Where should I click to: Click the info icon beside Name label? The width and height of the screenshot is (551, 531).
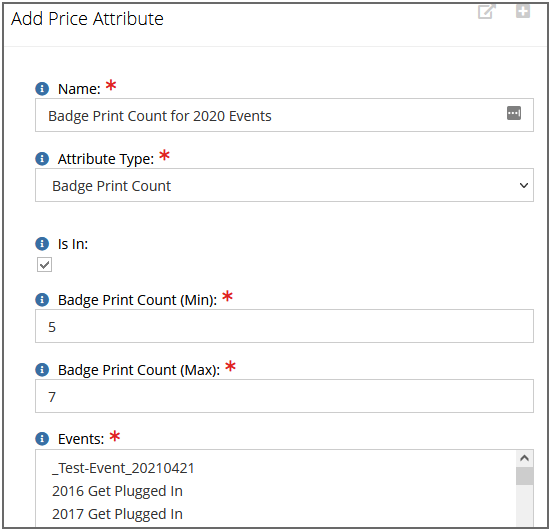pos(42,89)
